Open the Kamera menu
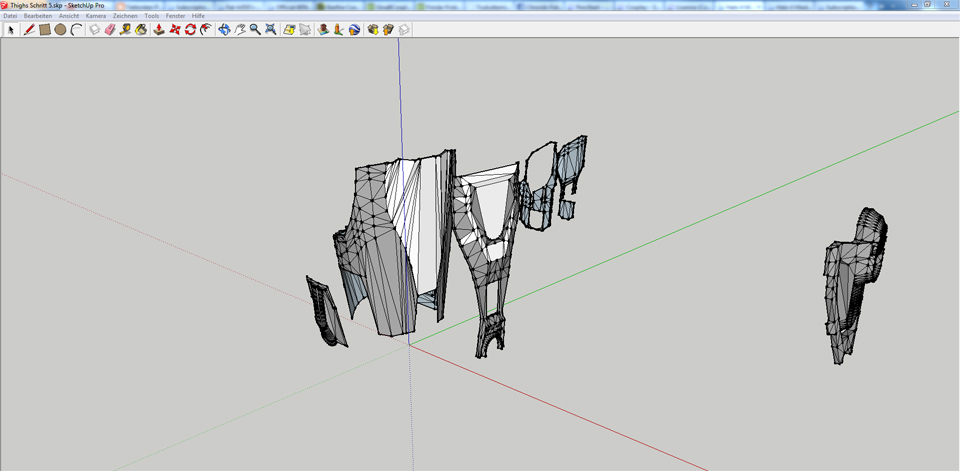Image resolution: width=960 pixels, height=471 pixels. pos(96,15)
